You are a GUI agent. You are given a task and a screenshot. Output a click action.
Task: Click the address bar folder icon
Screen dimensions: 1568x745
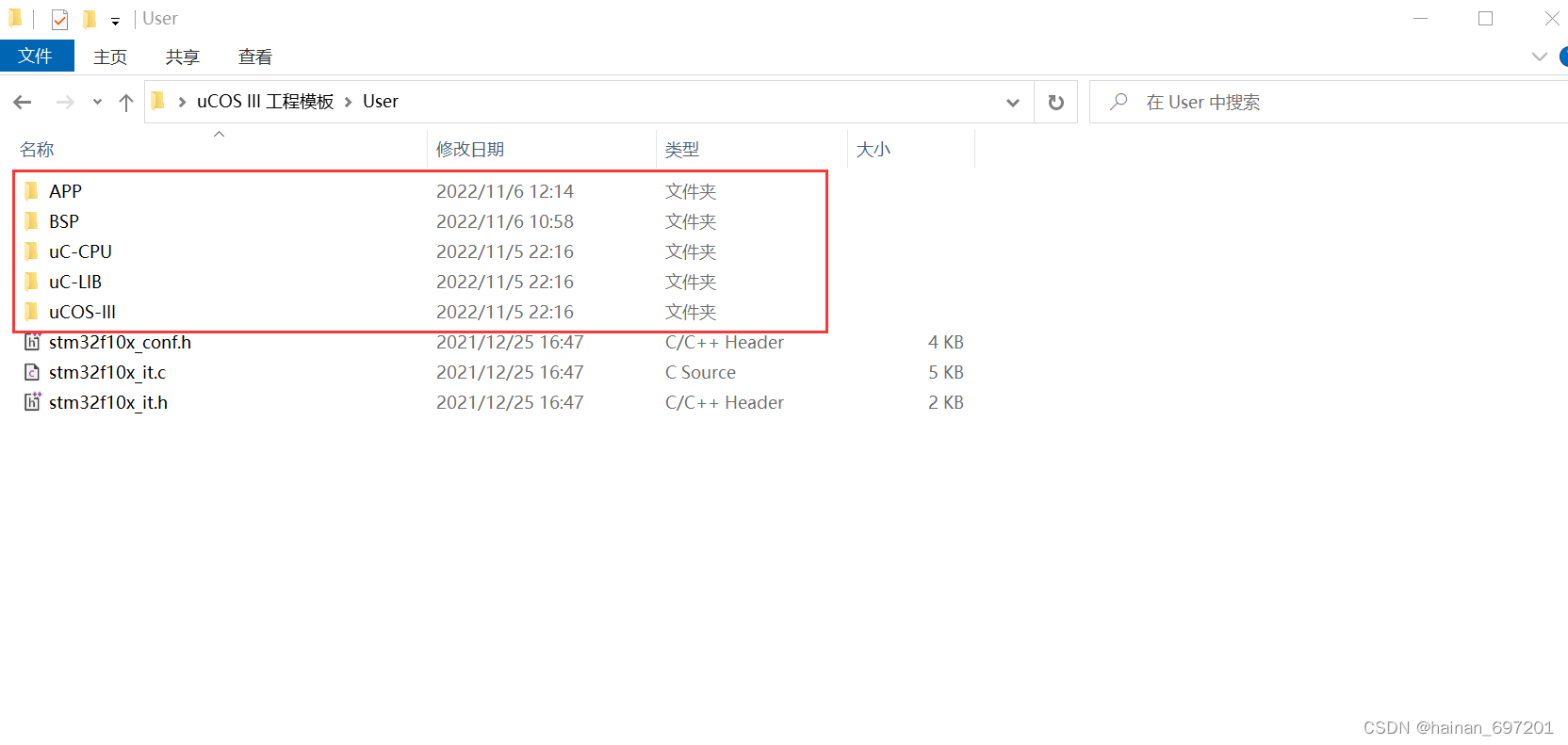coord(158,101)
